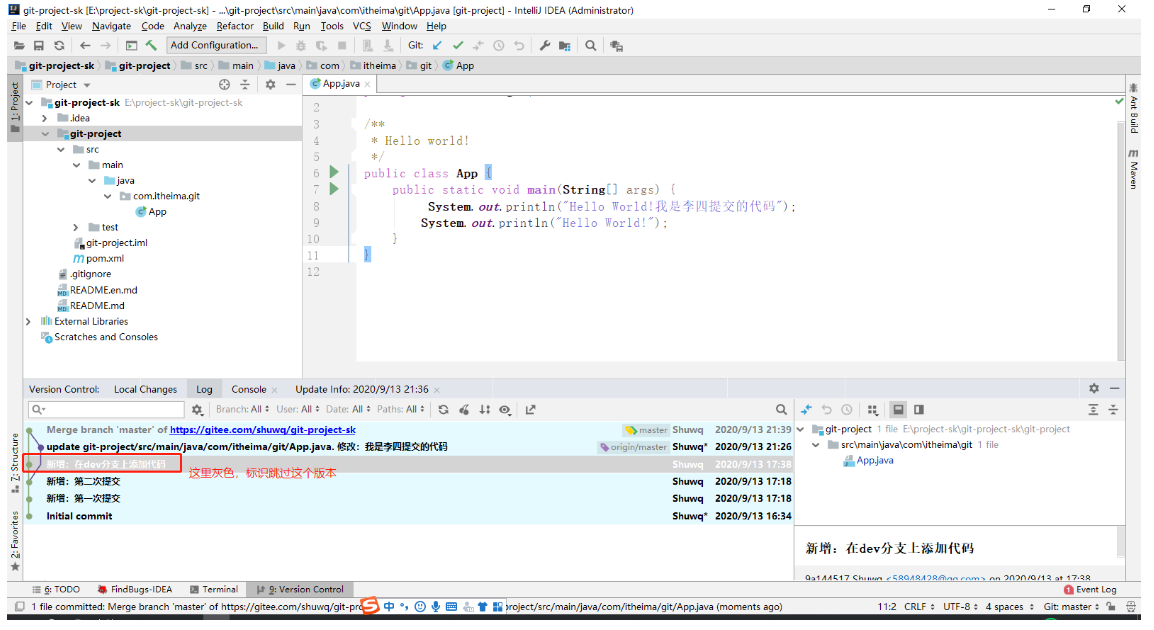Open the Refactor menu
The image size is (1154, 630).
235,26
